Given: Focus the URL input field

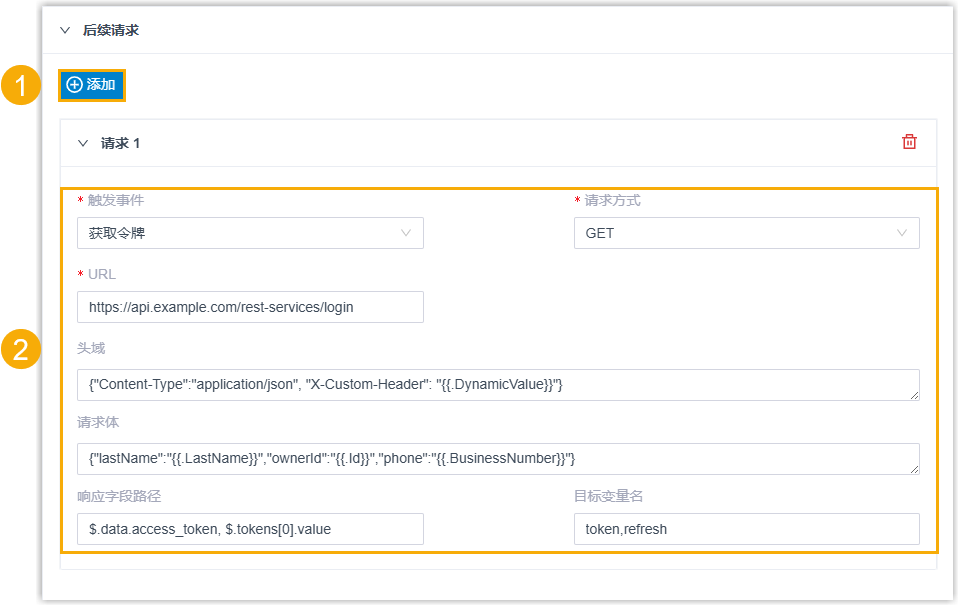Looking at the screenshot, I should point(250,307).
